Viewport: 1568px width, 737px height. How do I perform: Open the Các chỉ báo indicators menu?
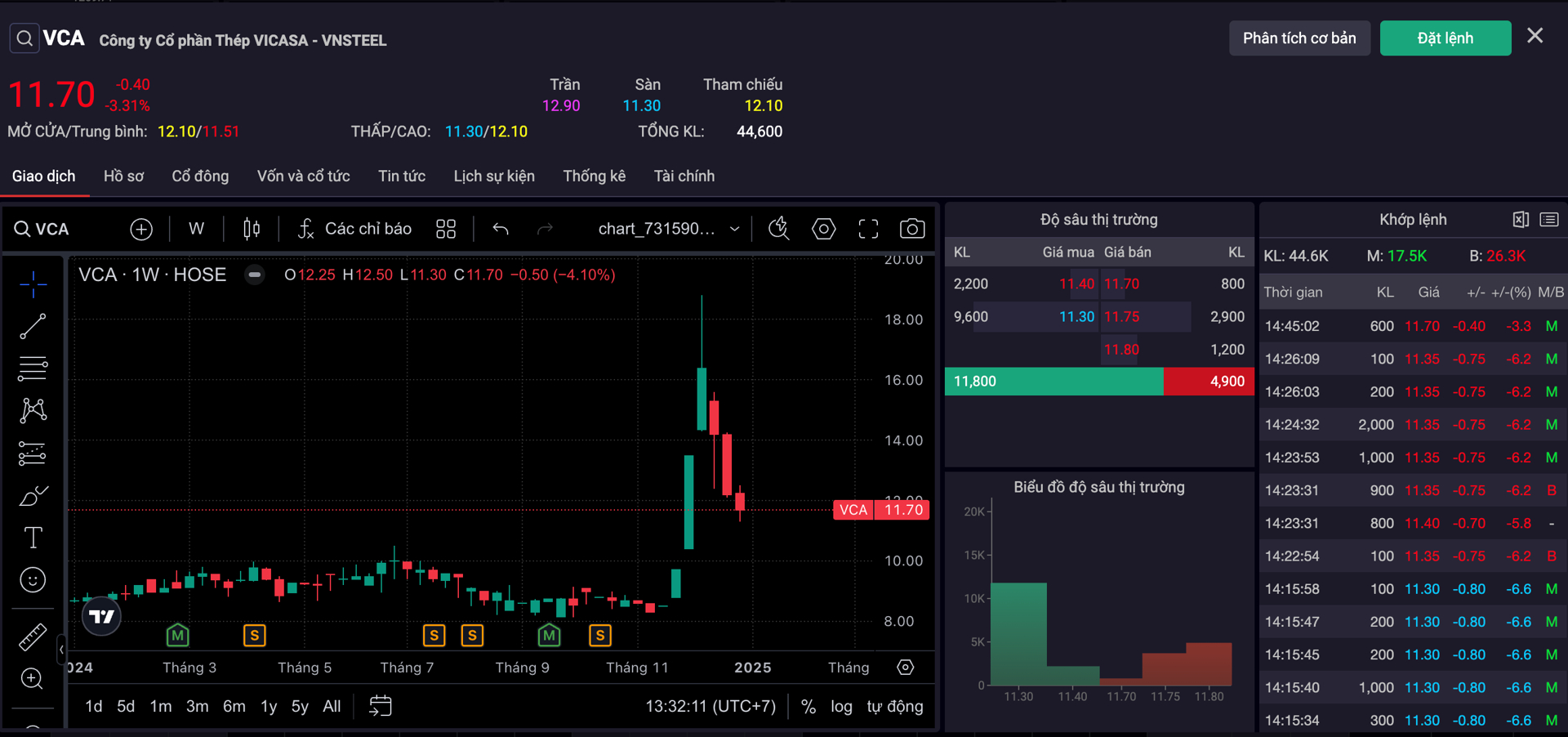354,229
